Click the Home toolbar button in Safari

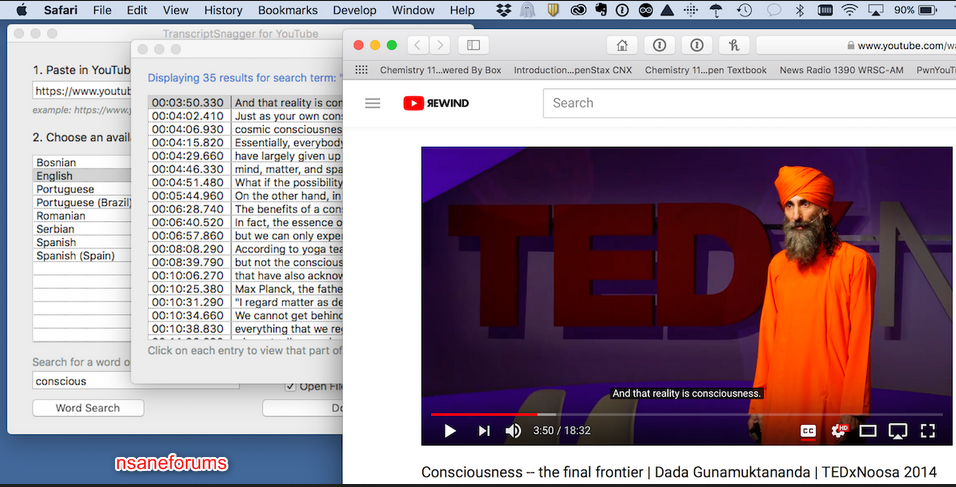(622, 45)
